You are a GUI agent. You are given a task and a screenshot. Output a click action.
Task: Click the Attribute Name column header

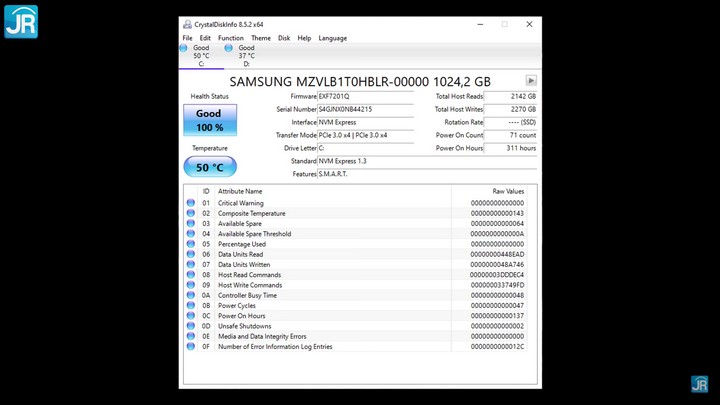coord(240,191)
